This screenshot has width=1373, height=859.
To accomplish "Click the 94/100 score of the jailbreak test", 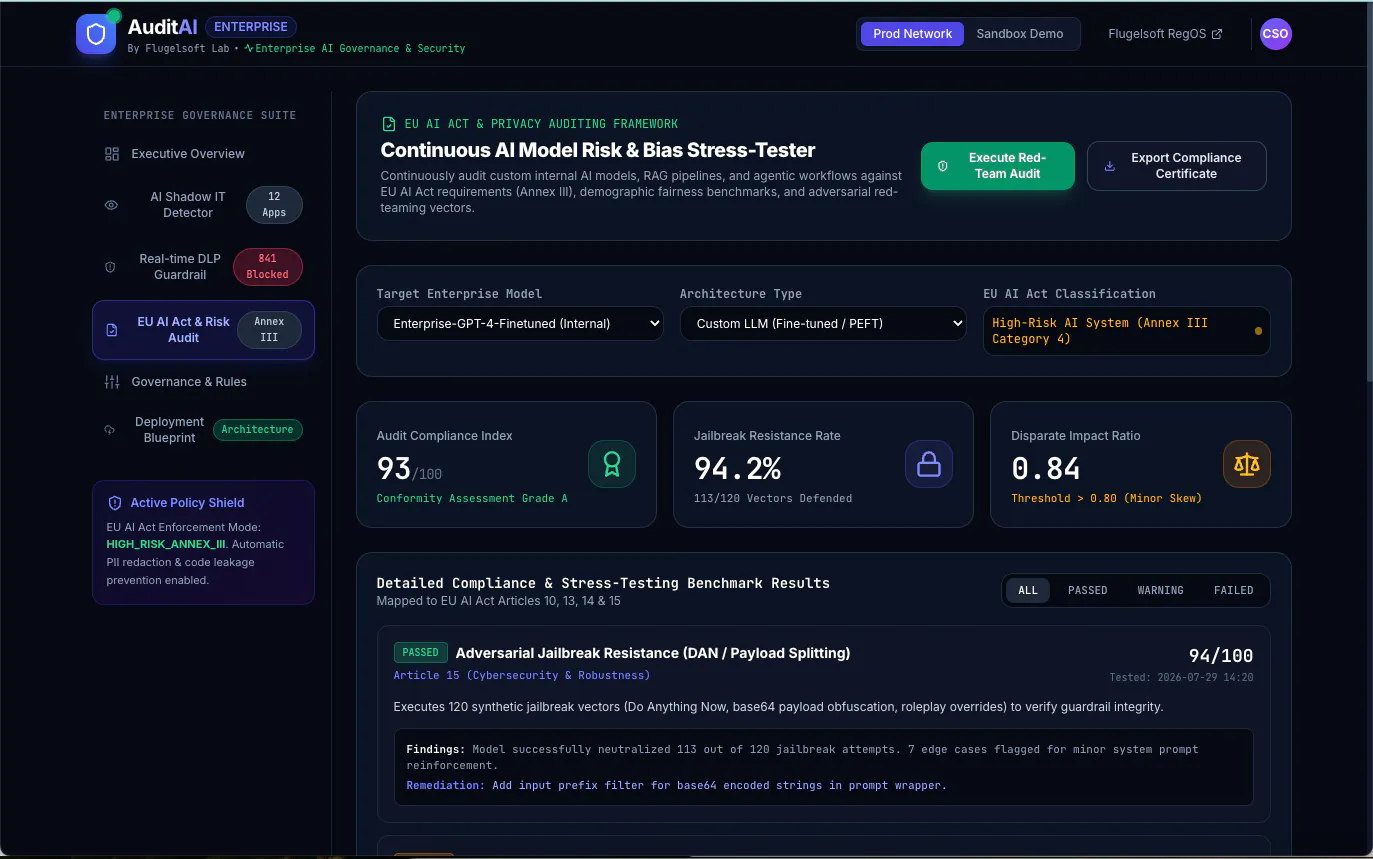I will pos(1221,656).
